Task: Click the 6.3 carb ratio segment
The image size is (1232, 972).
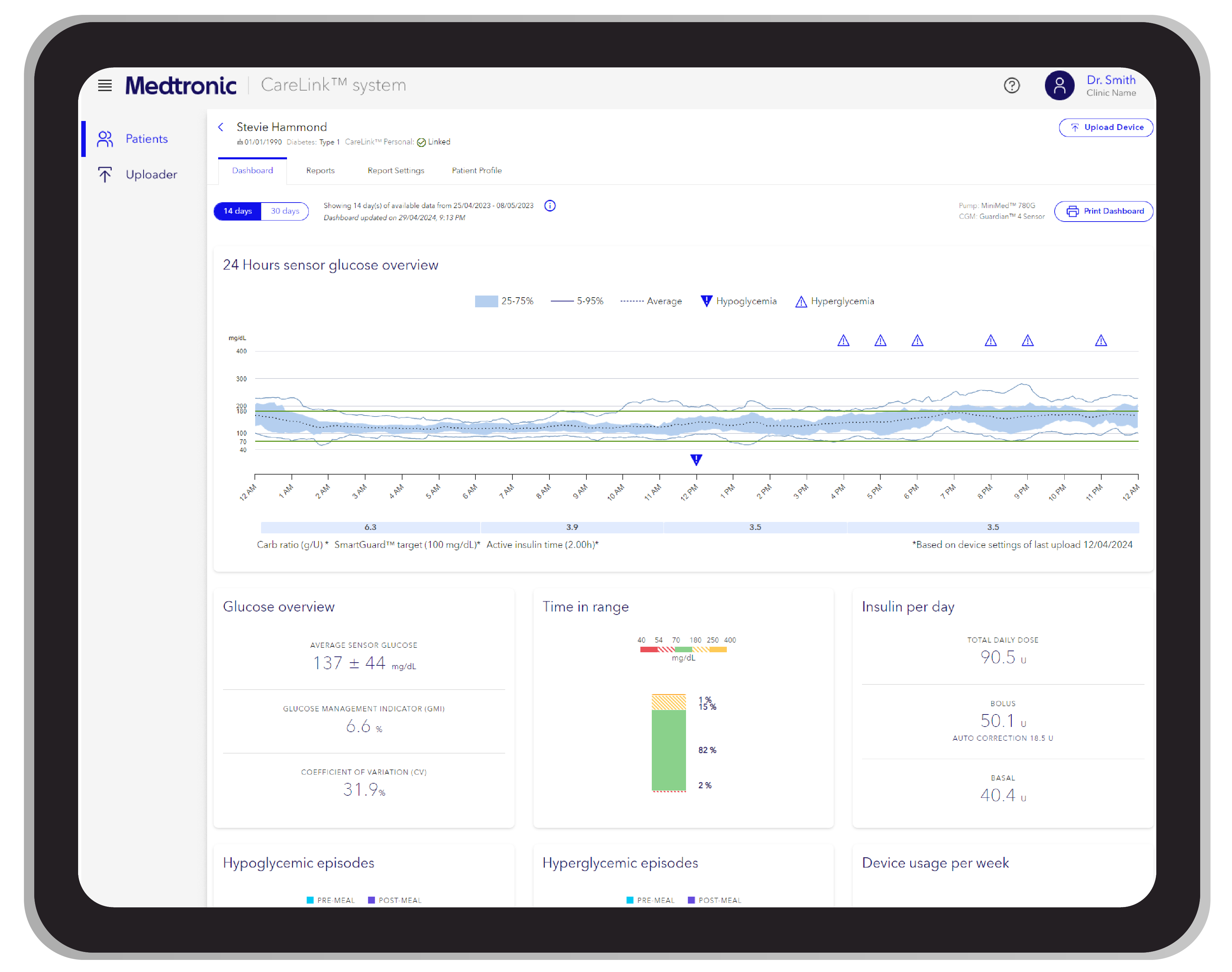Action: tap(370, 527)
